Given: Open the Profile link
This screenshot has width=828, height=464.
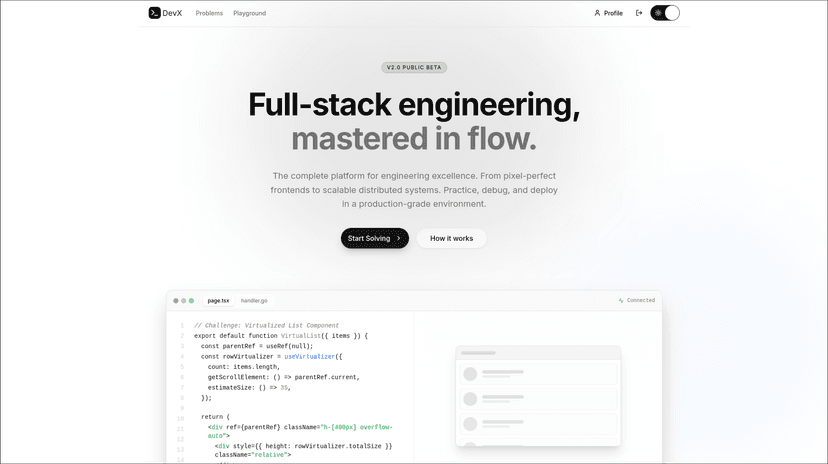Looking at the screenshot, I should [613, 13].
